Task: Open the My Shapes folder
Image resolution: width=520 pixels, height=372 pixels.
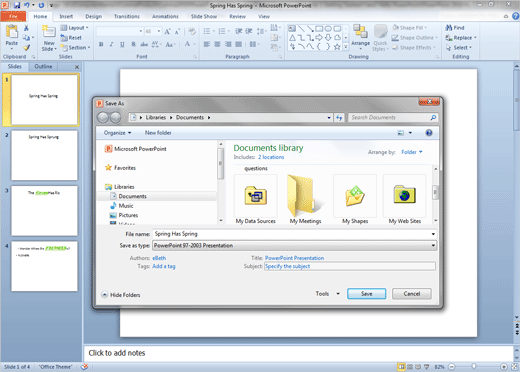Action: 355,199
